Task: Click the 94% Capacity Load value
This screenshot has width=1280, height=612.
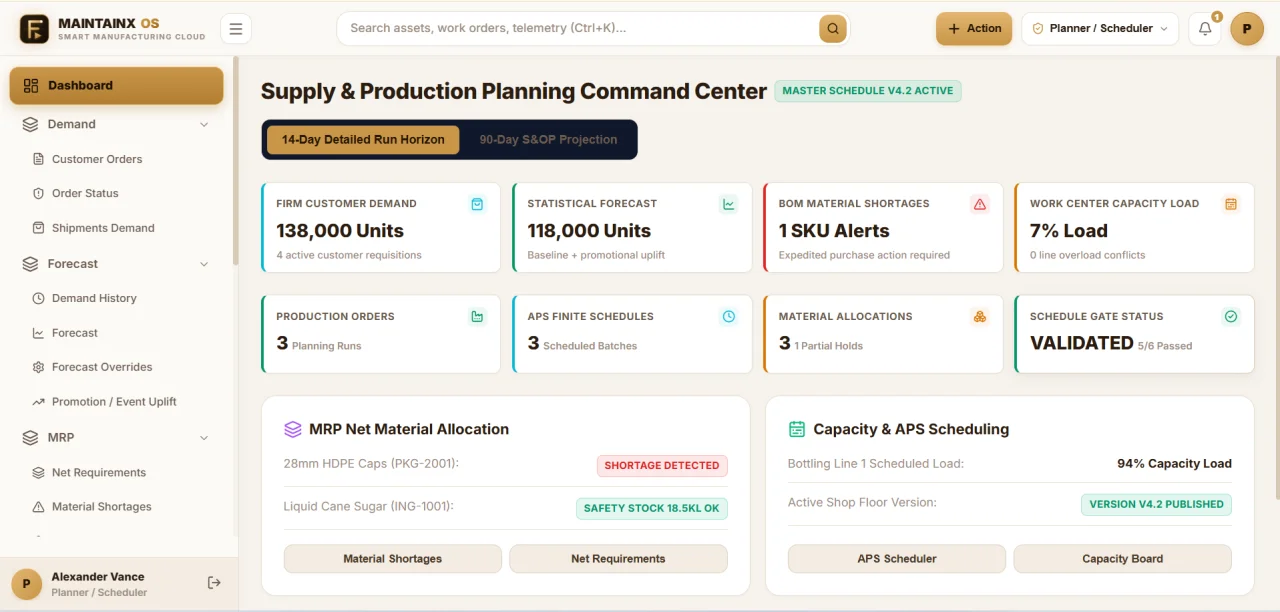Action: [1174, 464]
